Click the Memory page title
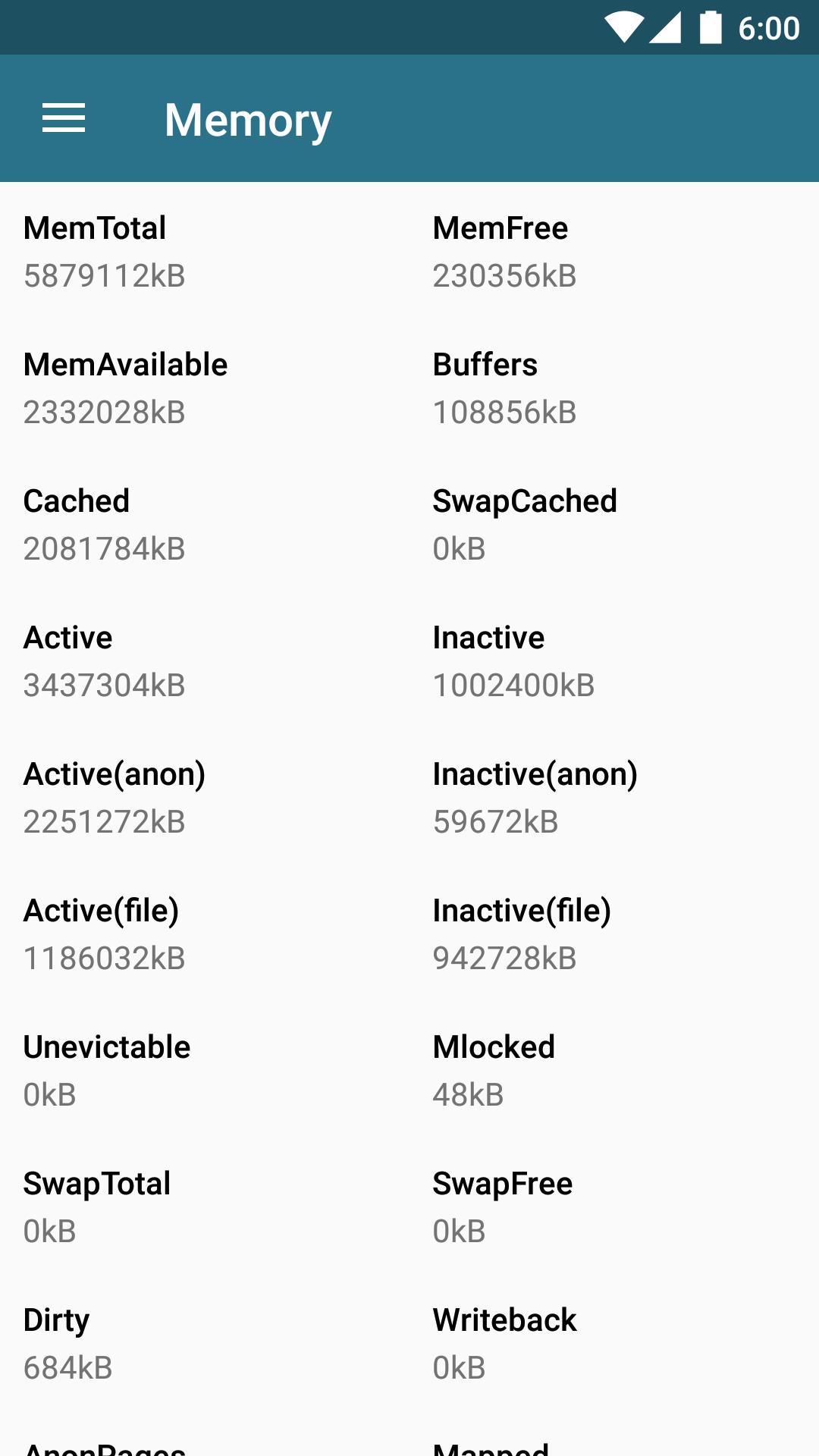The height and width of the screenshot is (1456, 819). click(x=248, y=120)
